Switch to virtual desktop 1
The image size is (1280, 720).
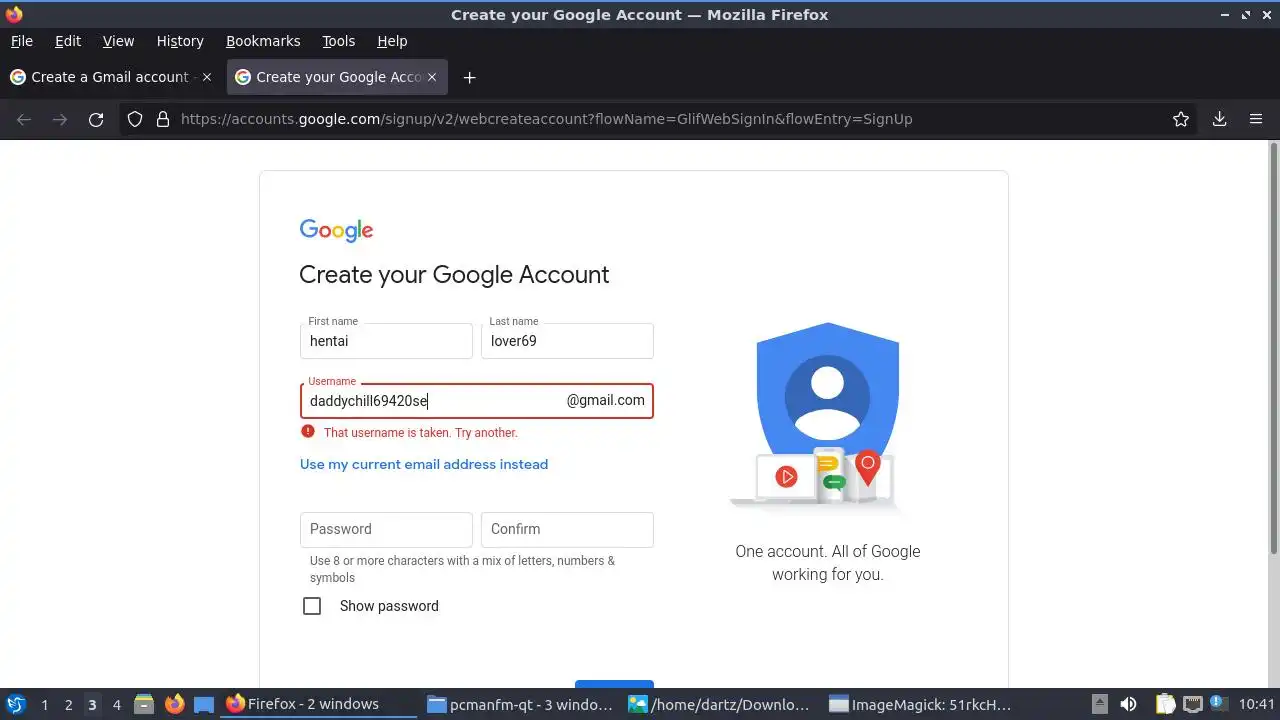(44, 704)
